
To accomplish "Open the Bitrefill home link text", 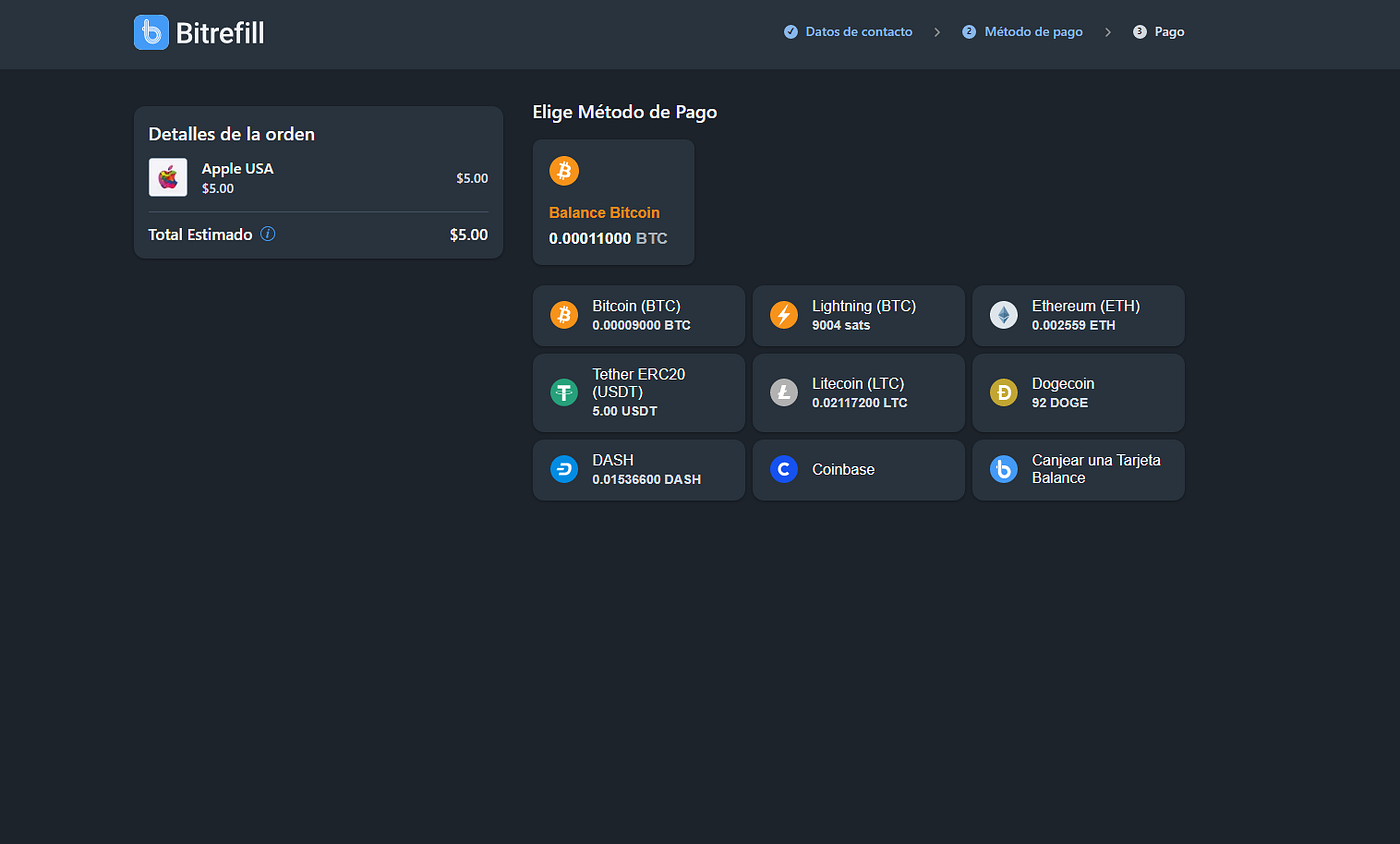I will [220, 33].
